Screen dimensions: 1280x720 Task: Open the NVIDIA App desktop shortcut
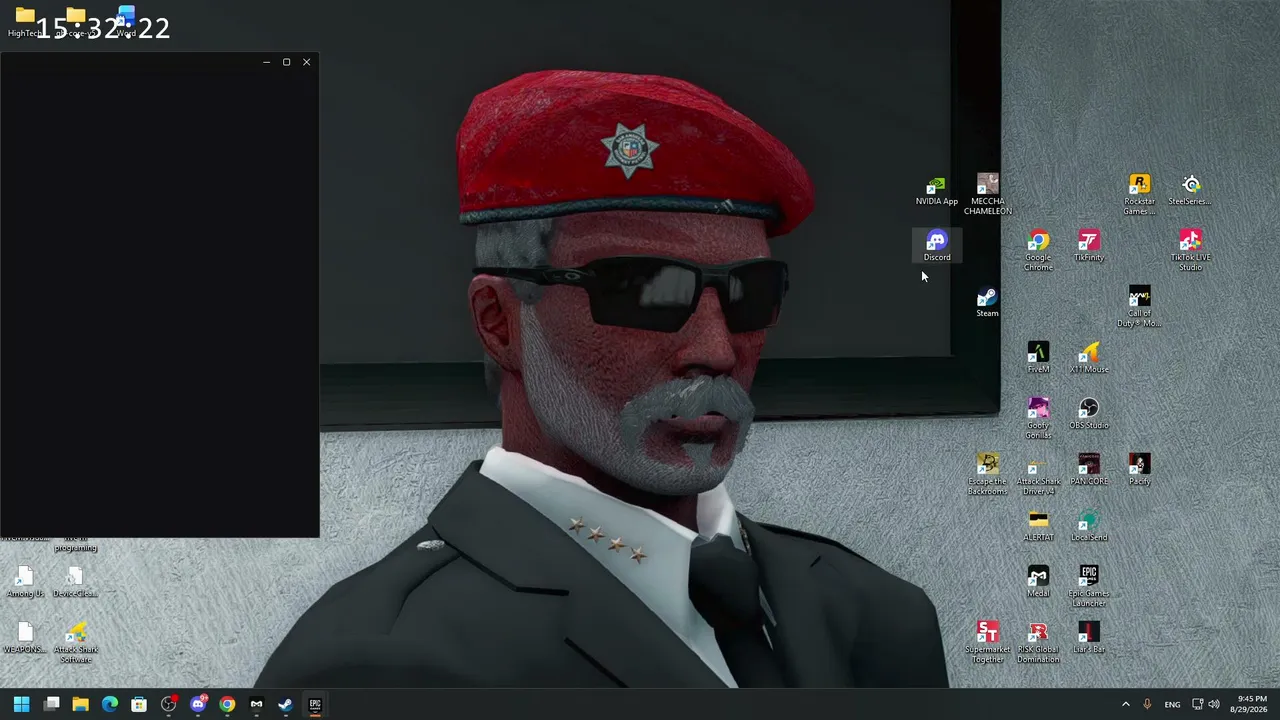click(936, 191)
